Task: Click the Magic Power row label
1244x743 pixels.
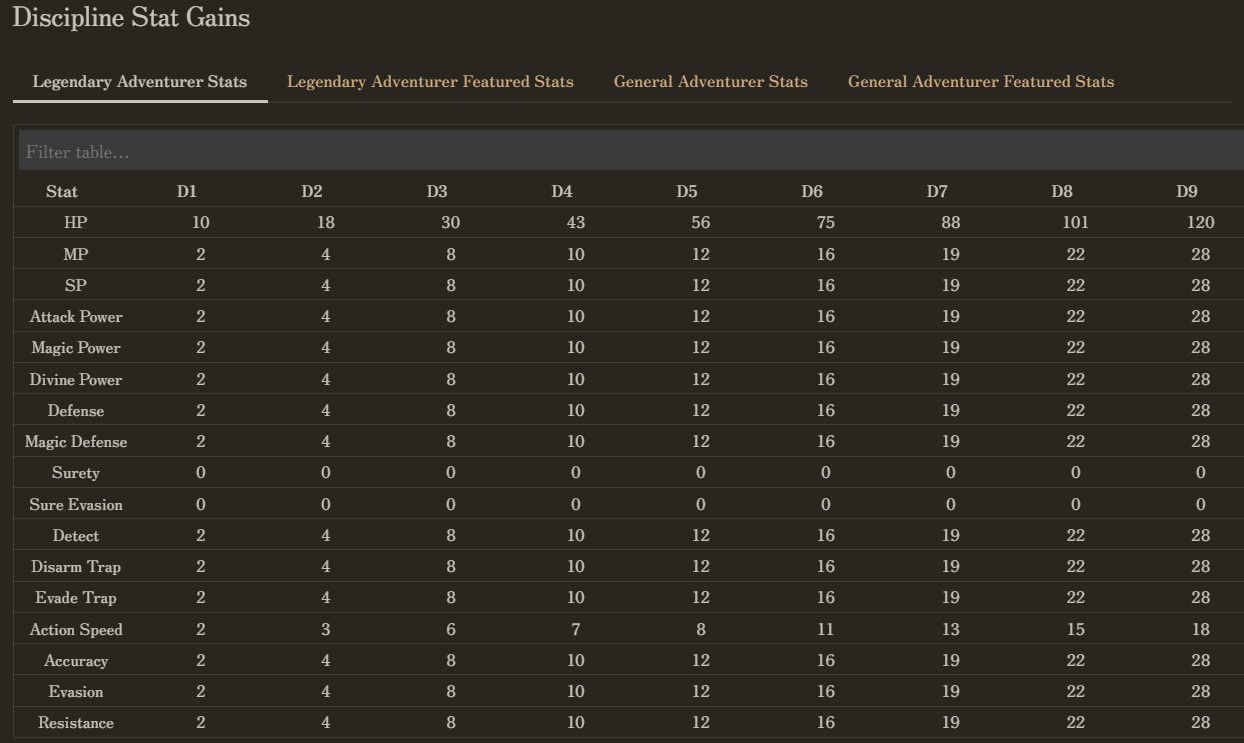Action: pyautogui.click(x=76, y=348)
